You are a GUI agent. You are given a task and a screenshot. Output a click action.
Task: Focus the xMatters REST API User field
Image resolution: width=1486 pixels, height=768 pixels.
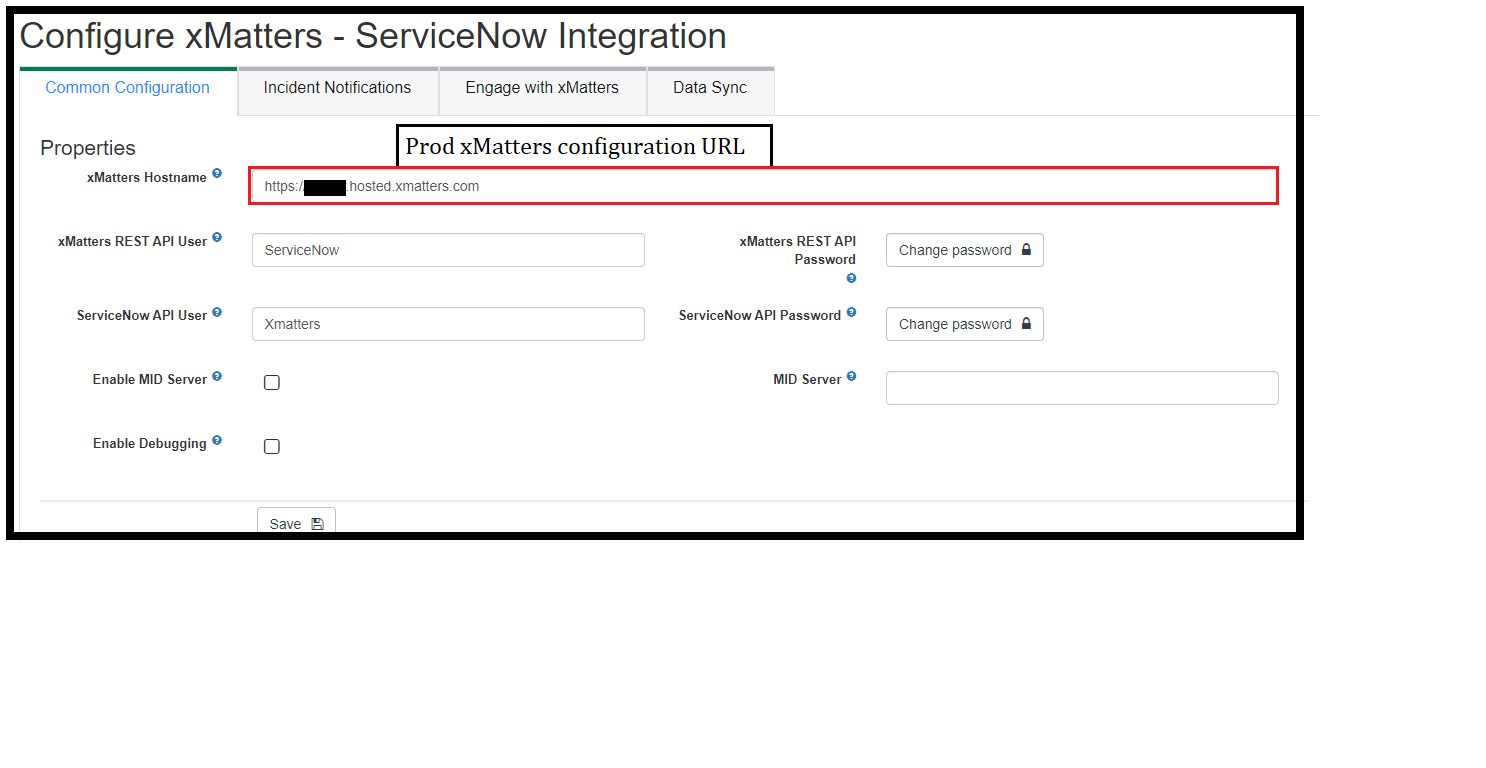point(448,250)
